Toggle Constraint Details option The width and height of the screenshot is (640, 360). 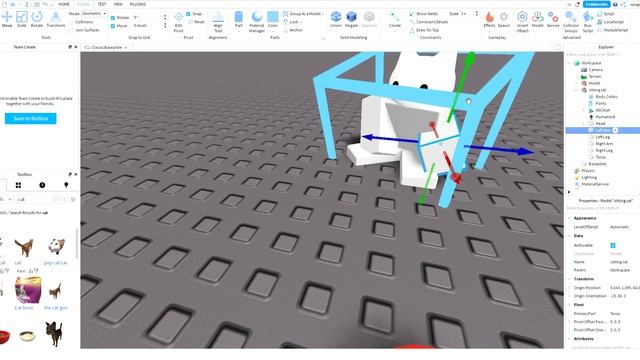pos(429,22)
